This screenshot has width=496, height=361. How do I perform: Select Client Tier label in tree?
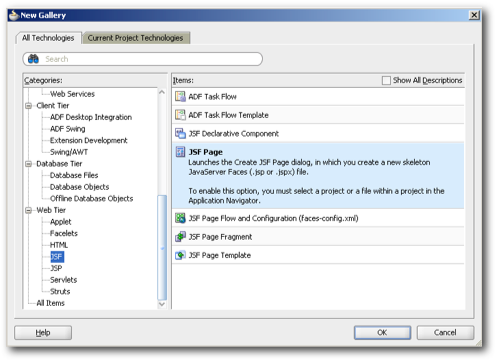click(x=53, y=106)
